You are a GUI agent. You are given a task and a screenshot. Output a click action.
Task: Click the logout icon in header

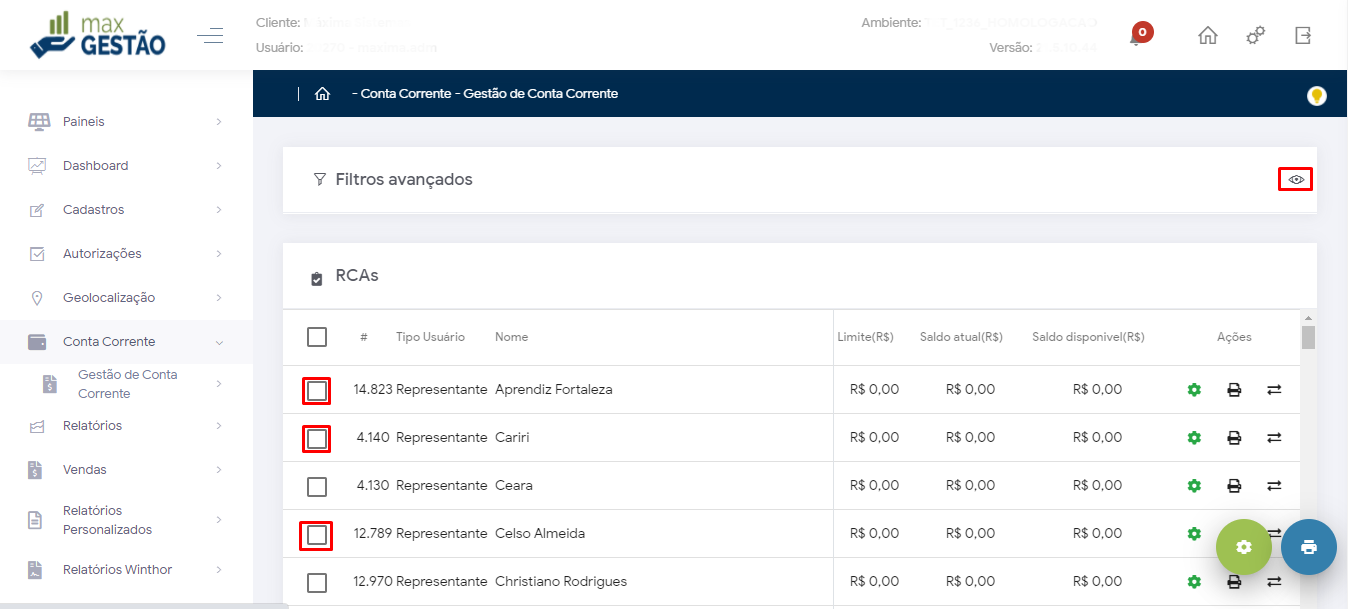point(1302,36)
